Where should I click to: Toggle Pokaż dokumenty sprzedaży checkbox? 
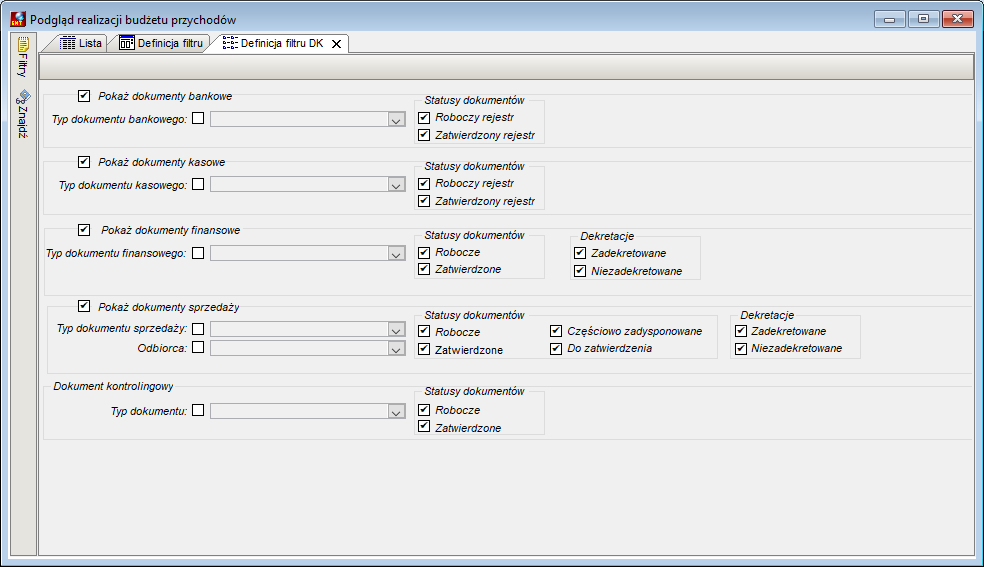click(x=84, y=306)
